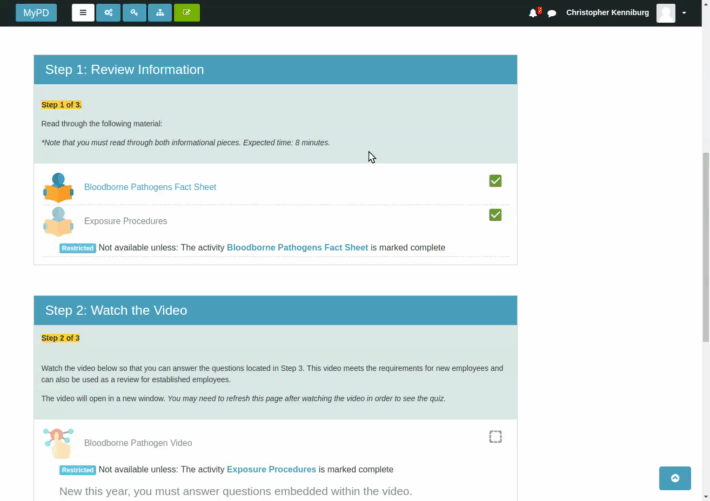This screenshot has width=710, height=501.
Task: Toggle the hamburger menu icon
Action: click(x=83, y=13)
